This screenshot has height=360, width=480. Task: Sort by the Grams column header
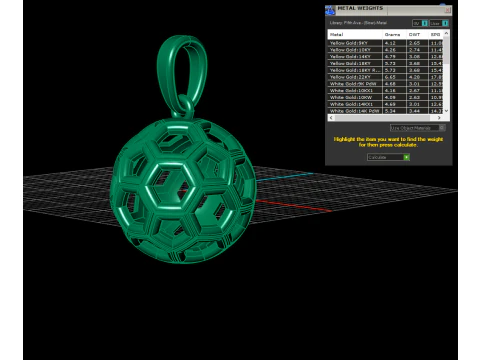pos(394,34)
